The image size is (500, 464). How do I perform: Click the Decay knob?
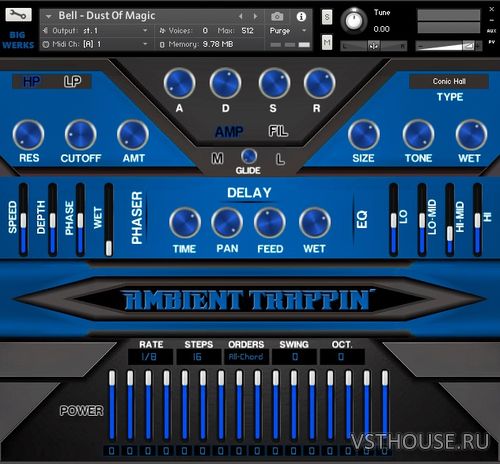pos(225,83)
